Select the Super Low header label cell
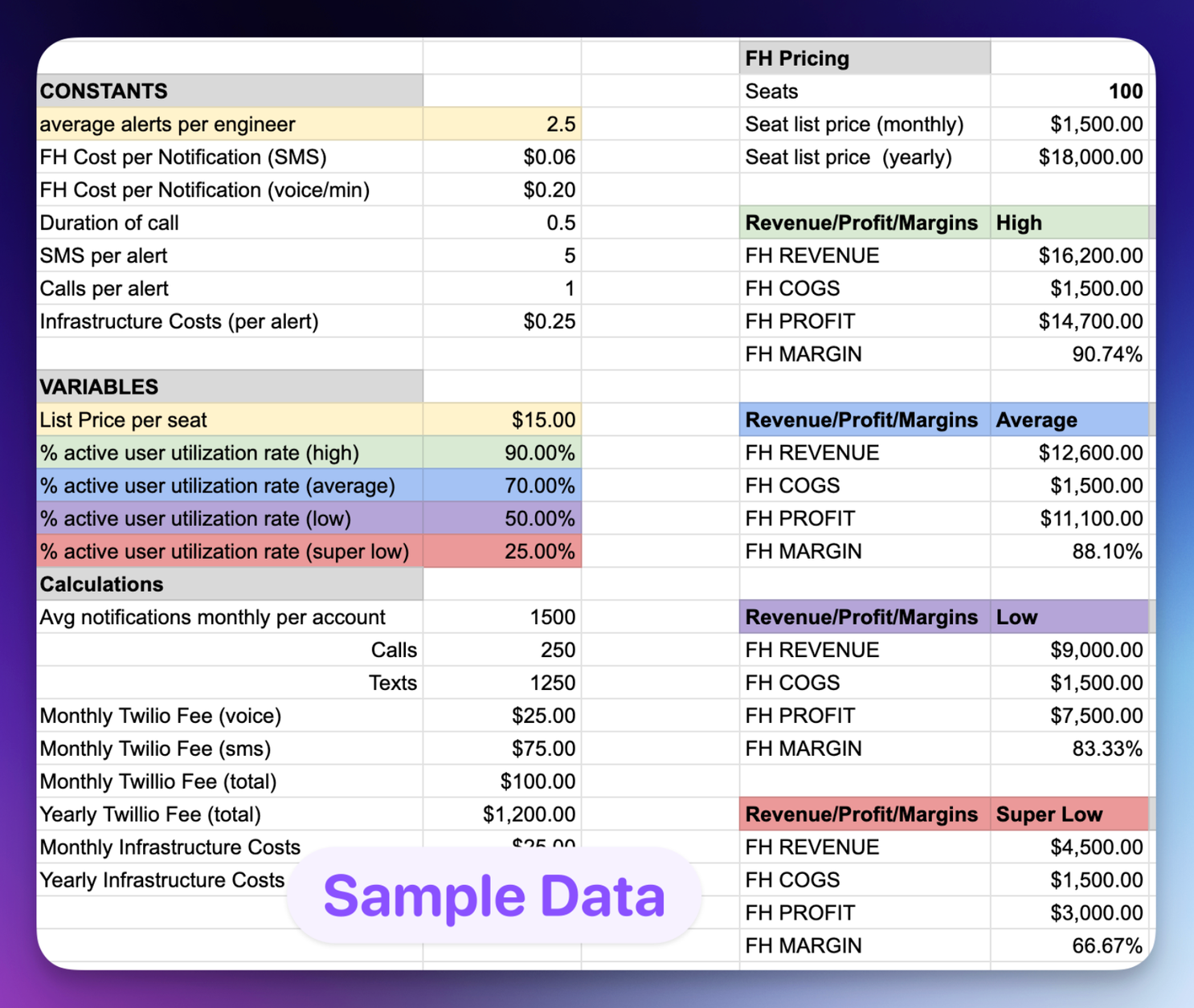The image size is (1194, 1008). 1069,814
